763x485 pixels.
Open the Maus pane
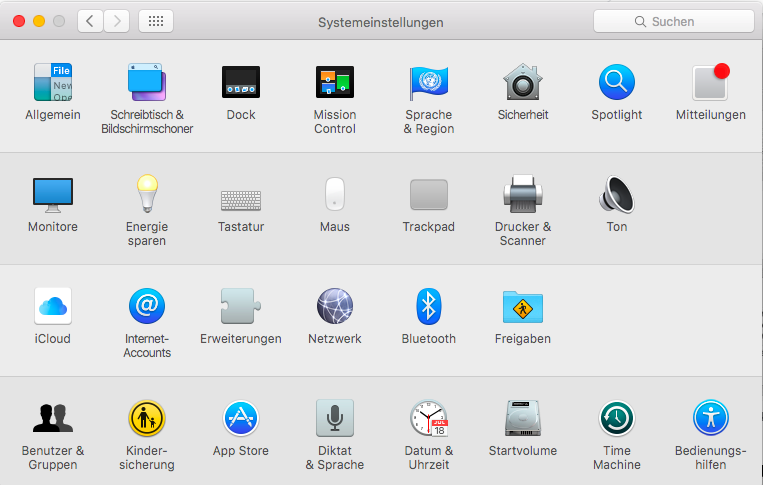335,194
